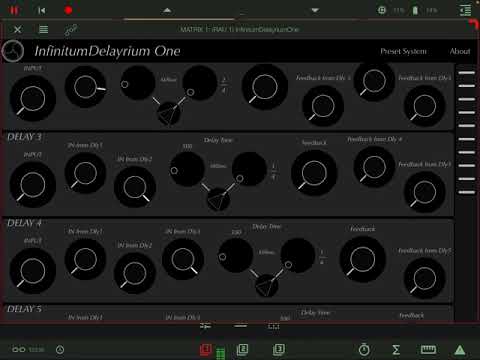This screenshot has height=360, width=480.
Task: Adjust the INPUT knob above Delay 3 section
Action: click(33, 98)
